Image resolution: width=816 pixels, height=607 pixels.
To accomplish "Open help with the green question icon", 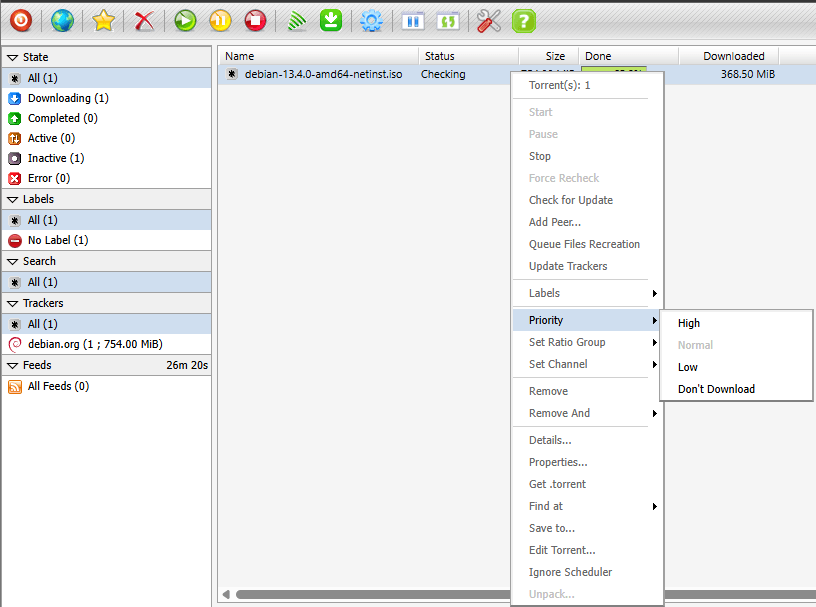I will click(524, 21).
